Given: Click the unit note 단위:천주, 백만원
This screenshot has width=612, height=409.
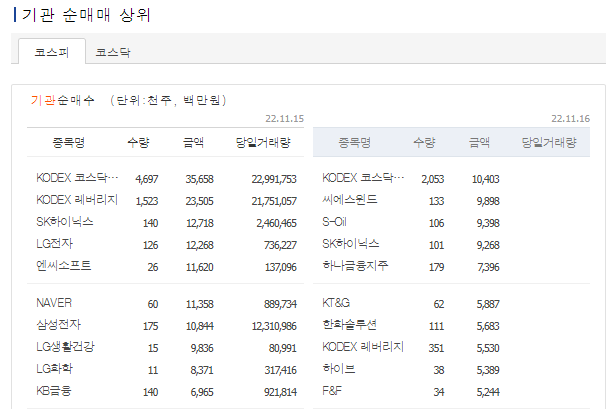Looking at the screenshot, I should click(168, 100).
